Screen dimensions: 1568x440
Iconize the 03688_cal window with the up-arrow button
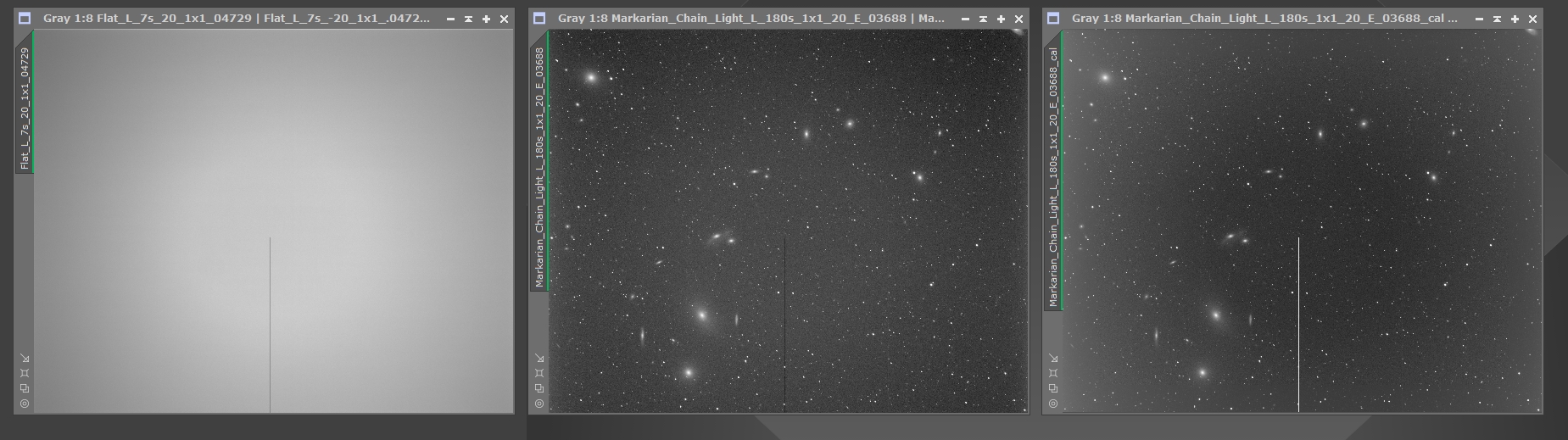point(1497,19)
